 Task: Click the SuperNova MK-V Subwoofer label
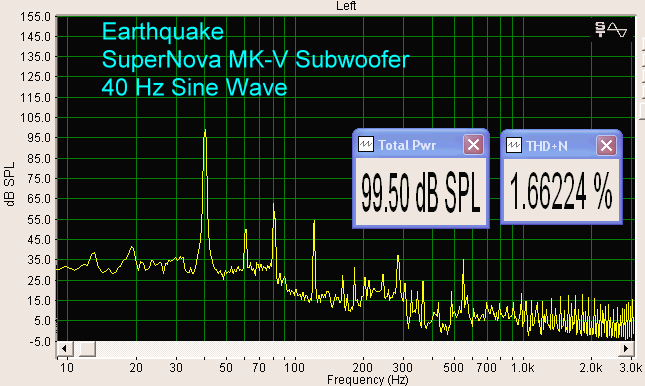(255, 60)
